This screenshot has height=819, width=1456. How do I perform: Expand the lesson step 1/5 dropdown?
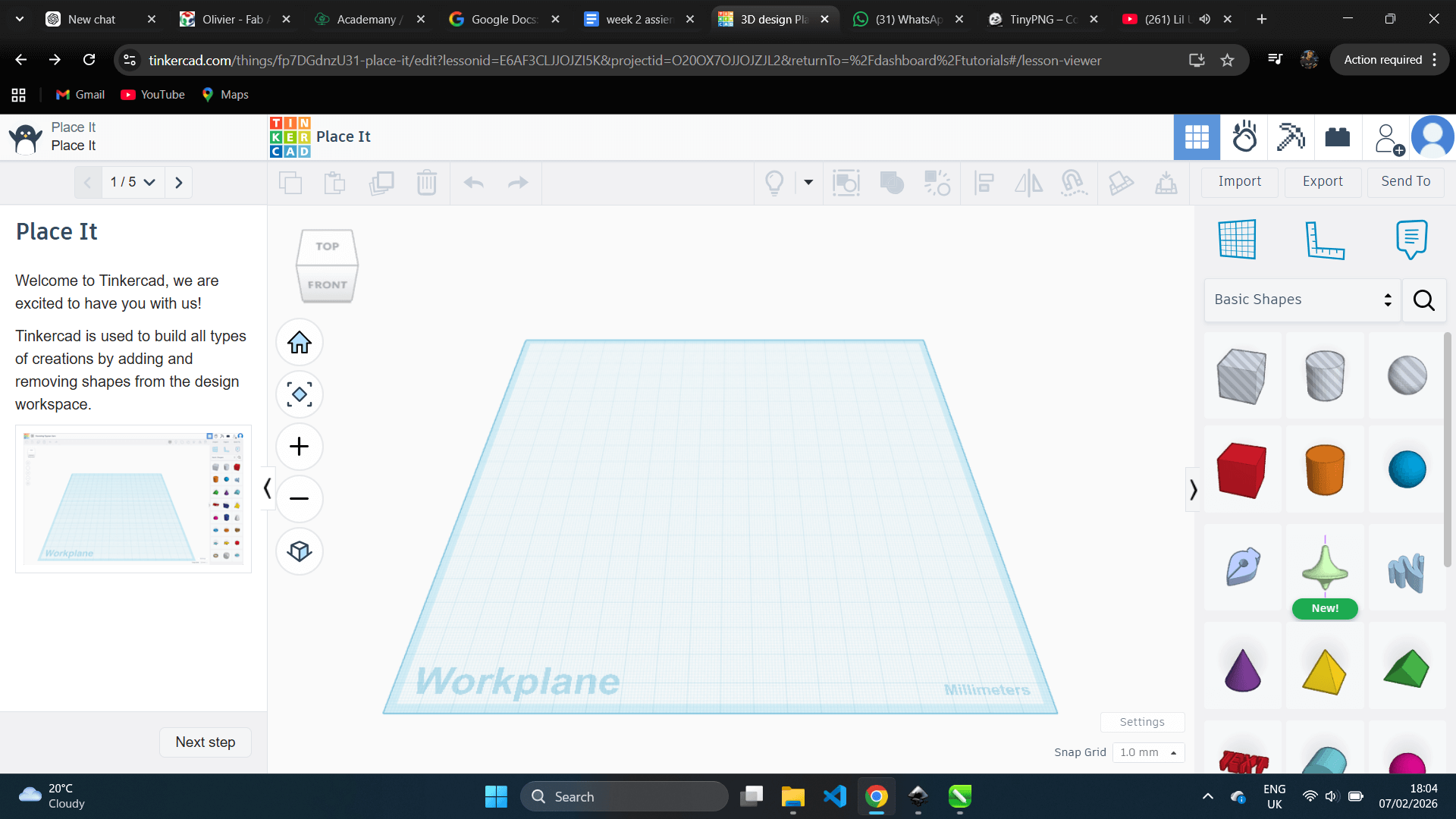133,182
